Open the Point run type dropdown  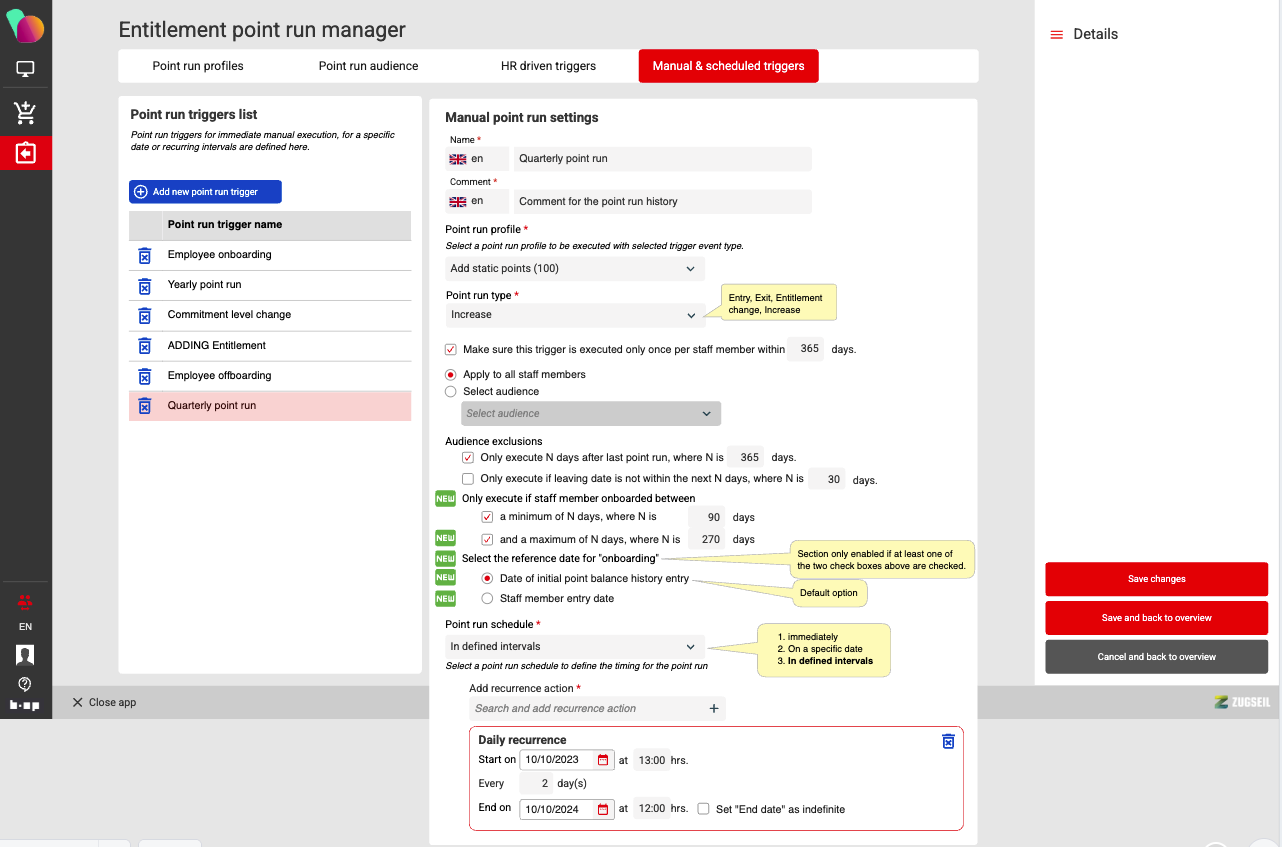(x=575, y=315)
